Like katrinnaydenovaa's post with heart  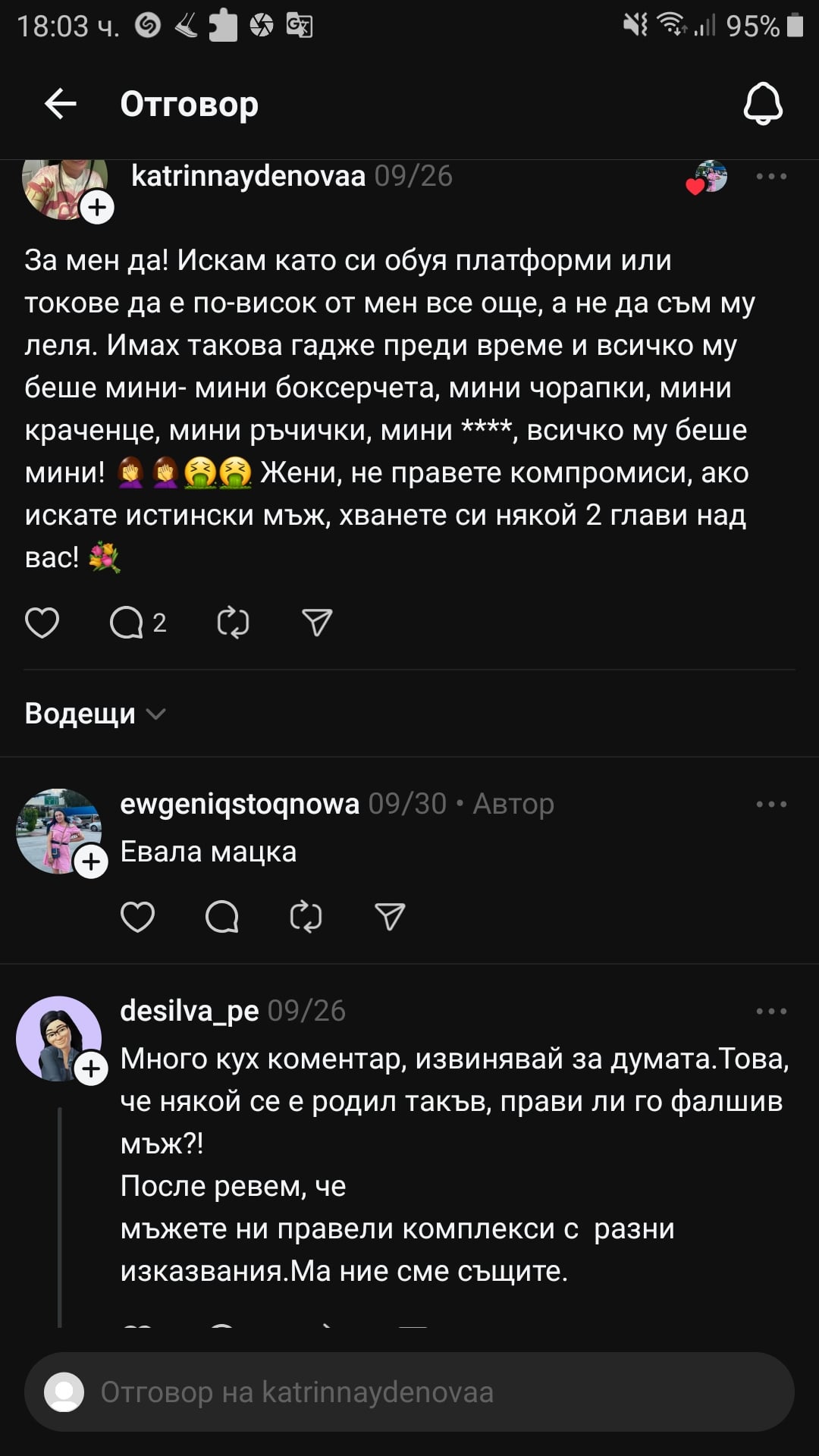point(42,623)
